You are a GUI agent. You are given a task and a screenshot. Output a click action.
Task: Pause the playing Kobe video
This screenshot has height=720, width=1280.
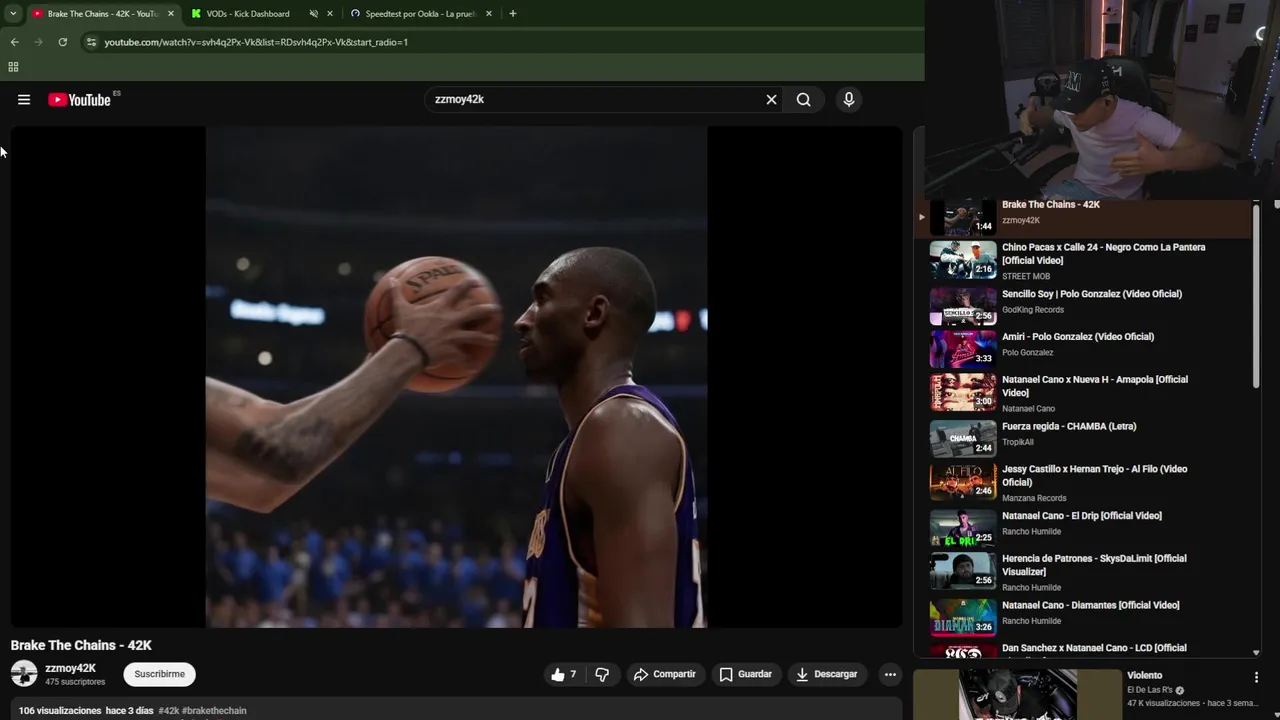point(456,377)
